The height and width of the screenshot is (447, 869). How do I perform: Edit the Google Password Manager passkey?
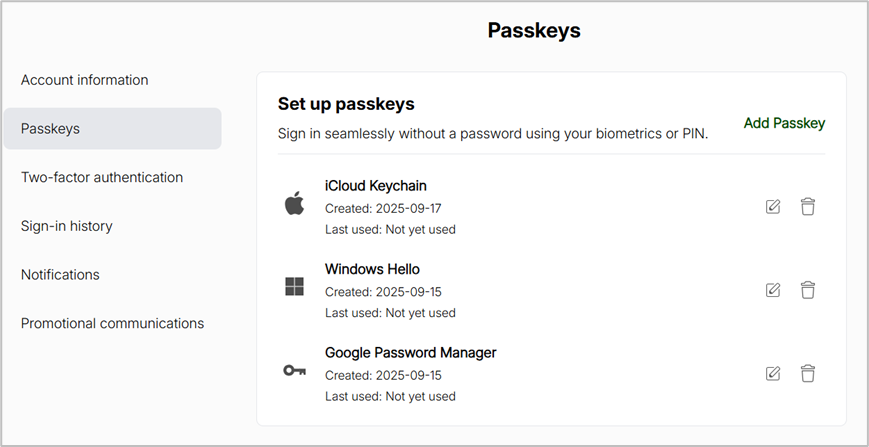pos(772,373)
